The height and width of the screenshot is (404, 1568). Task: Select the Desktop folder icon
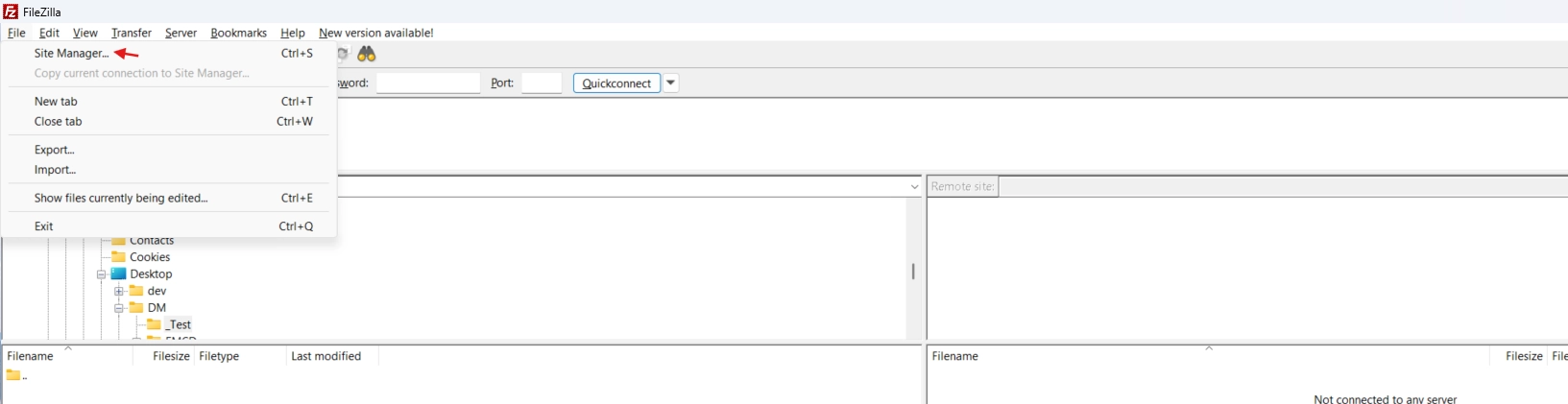point(119,274)
